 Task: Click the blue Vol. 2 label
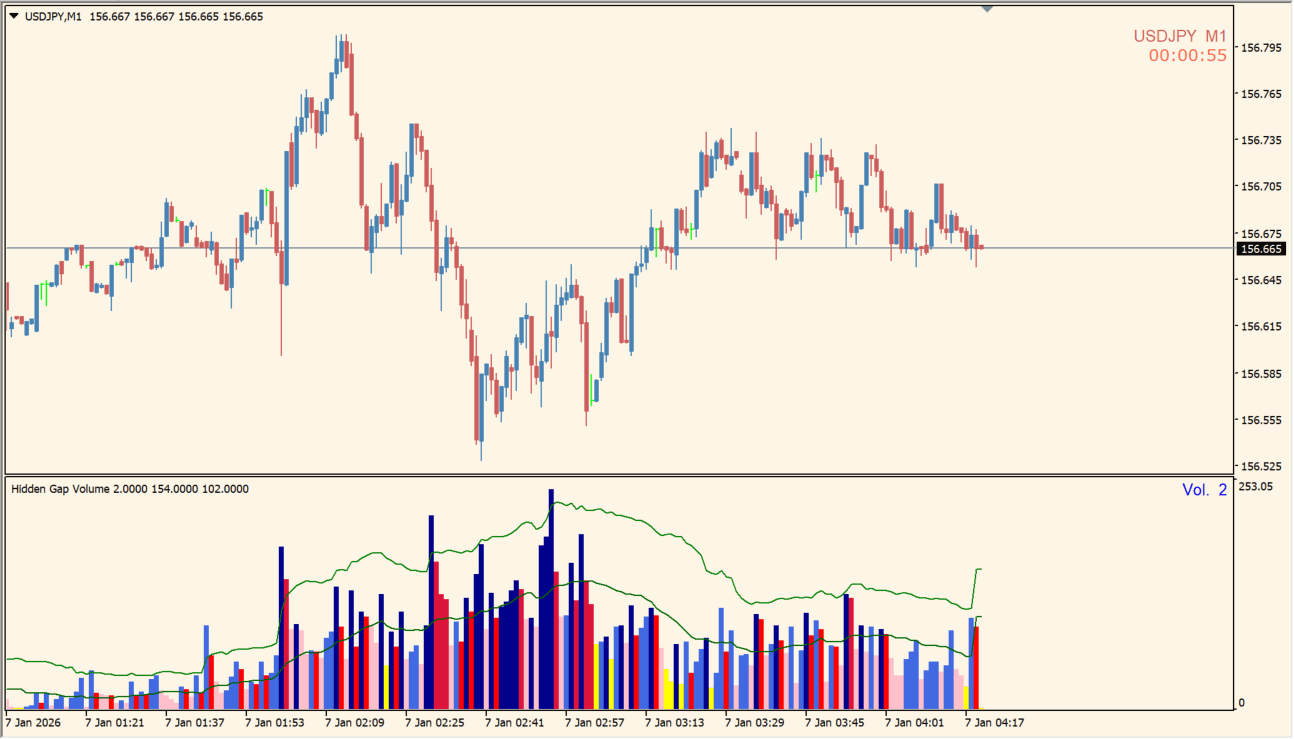(x=1204, y=490)
